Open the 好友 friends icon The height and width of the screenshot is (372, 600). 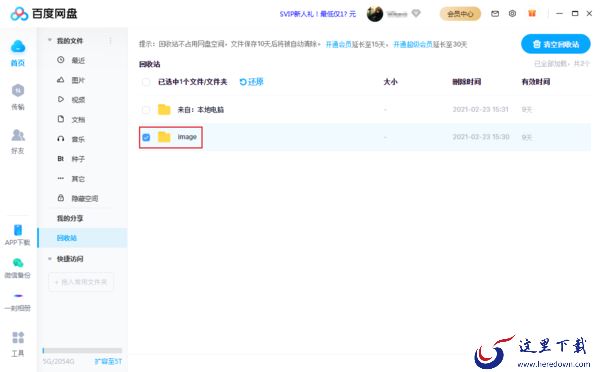point(18,135)
